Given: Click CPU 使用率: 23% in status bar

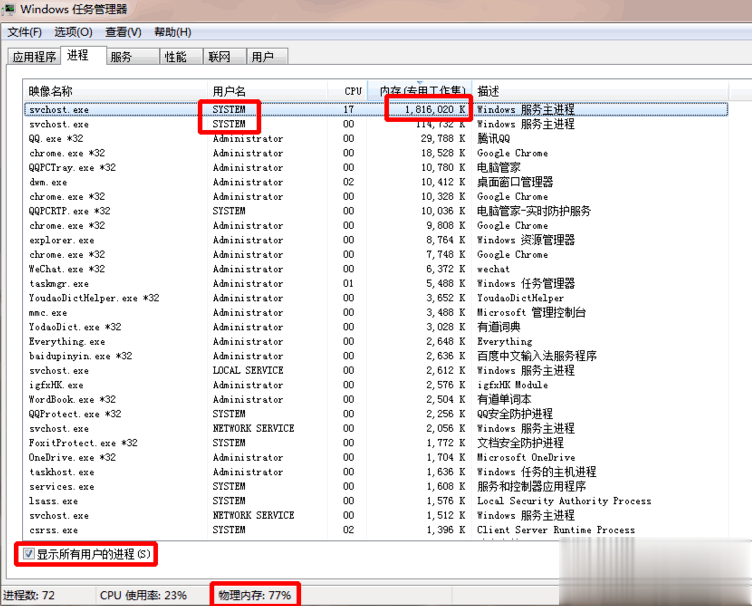Looking at the screenshot, I should pyautogui.click(x=143, y=595).
